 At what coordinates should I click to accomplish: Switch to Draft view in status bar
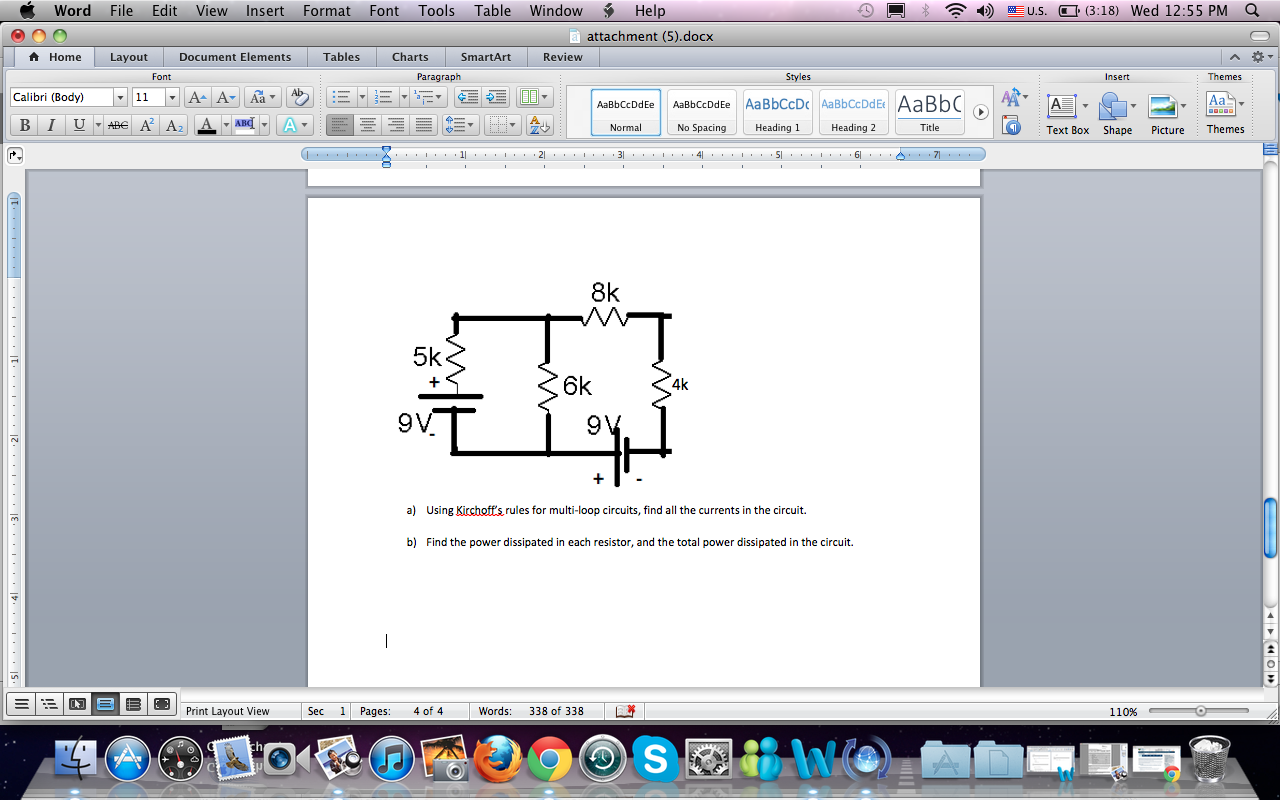20,704
